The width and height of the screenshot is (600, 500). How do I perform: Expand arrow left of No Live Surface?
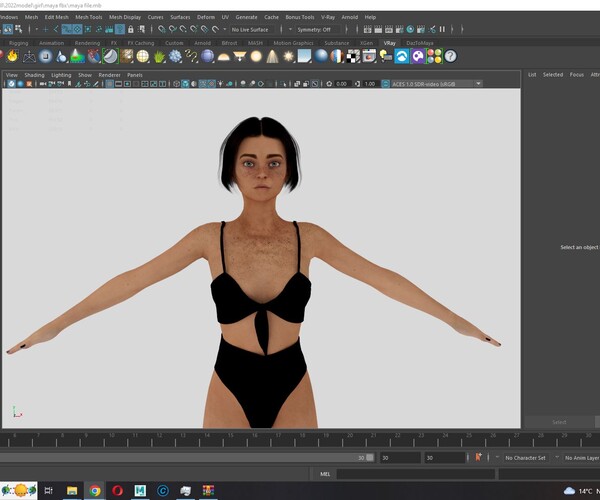point(225,29)
